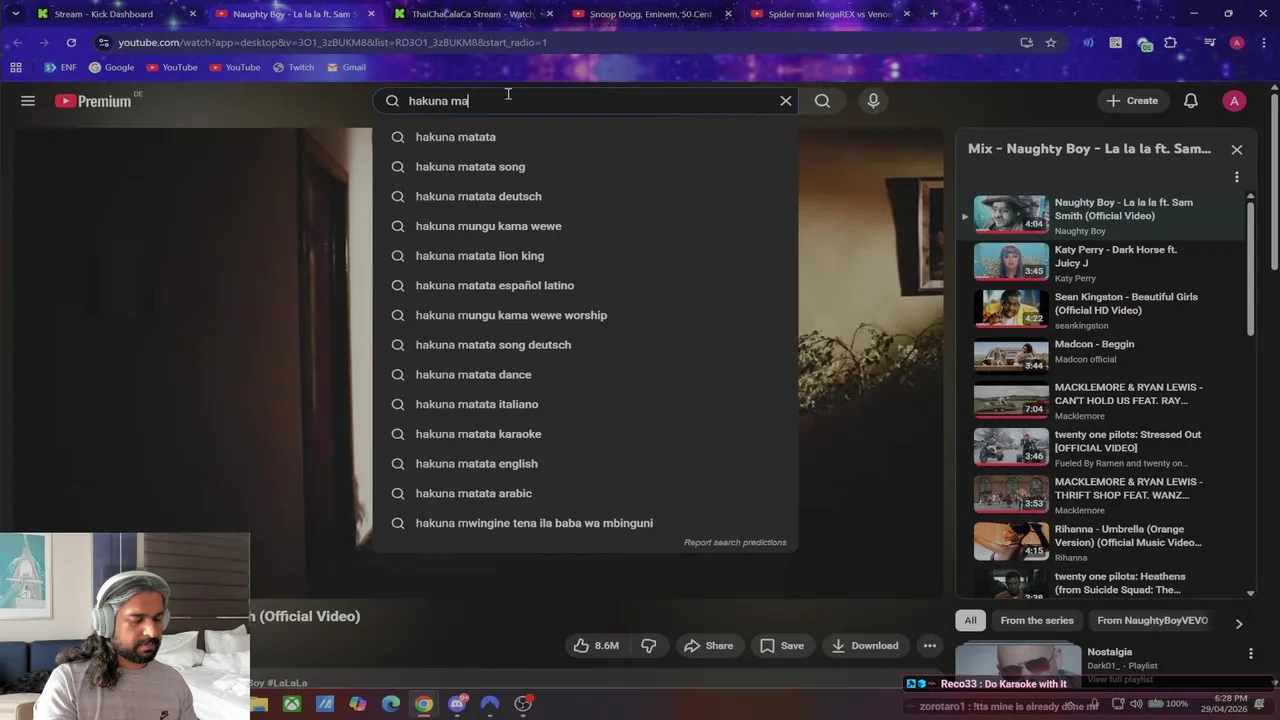Choose suggestion hakuna matata english
1280x720 pixels.
[586, 464]
